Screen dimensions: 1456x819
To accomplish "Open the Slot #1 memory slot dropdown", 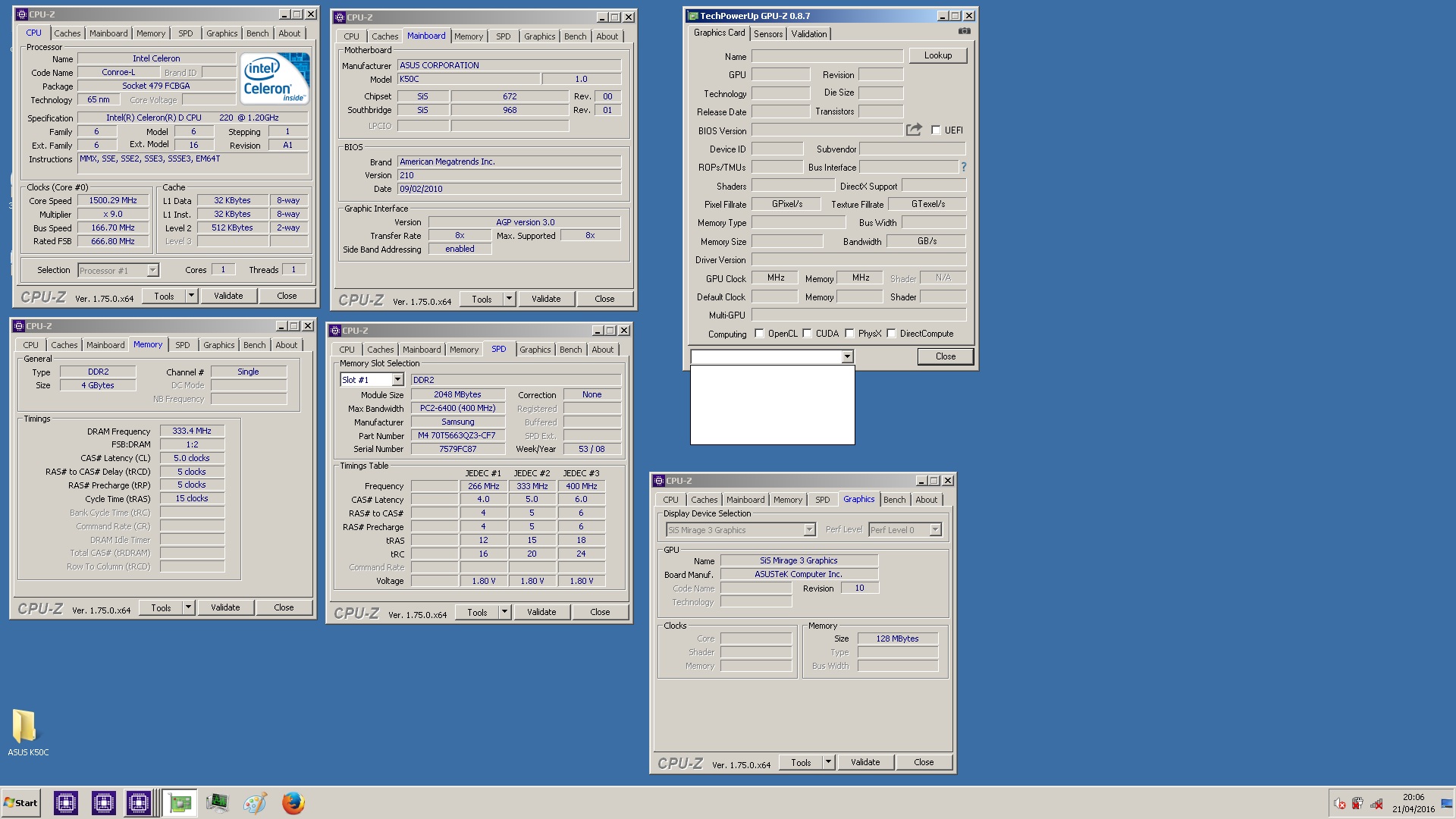I will [397, 380].
